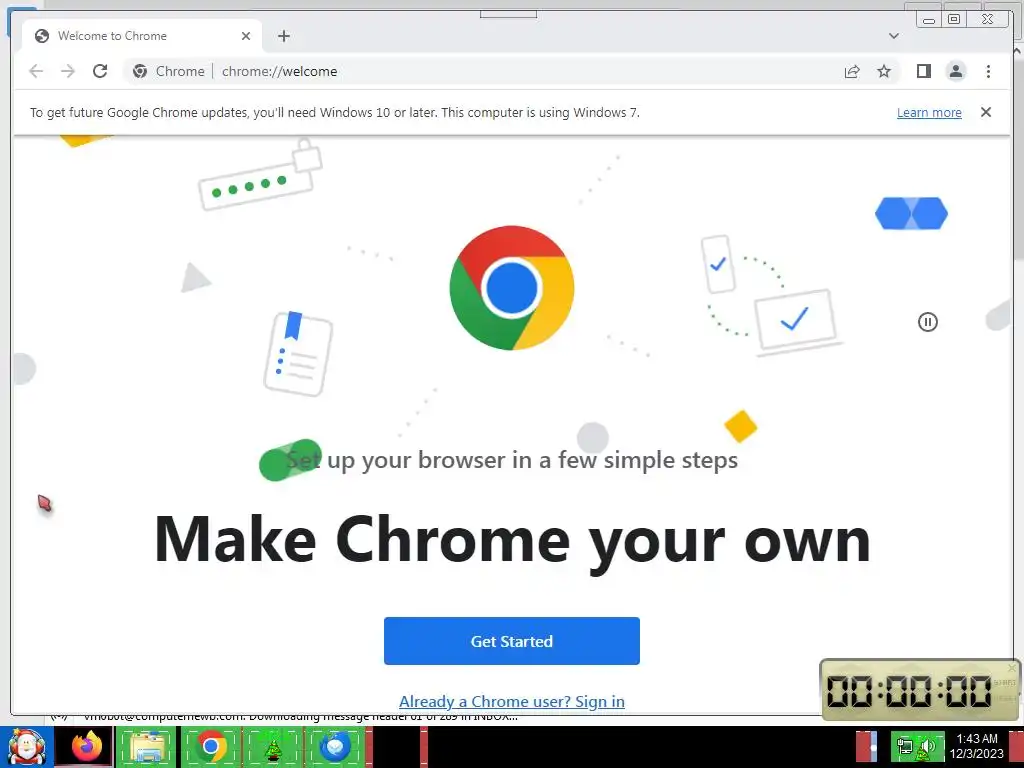
Task: Click the taskbar clock showing 1:43 AM
Action: click(976, 746)
